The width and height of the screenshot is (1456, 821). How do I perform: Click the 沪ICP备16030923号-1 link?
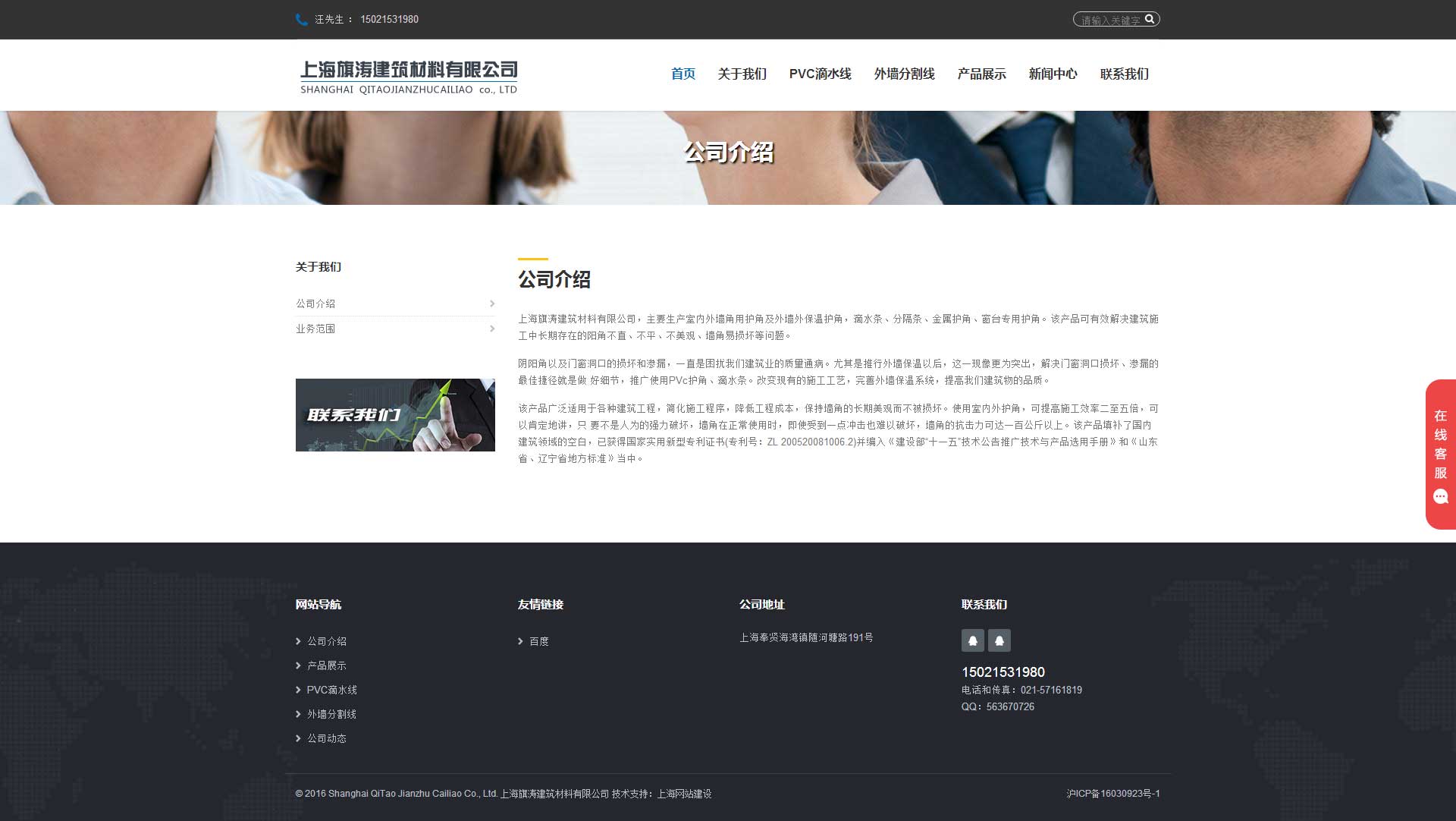tap(1113, 794)
